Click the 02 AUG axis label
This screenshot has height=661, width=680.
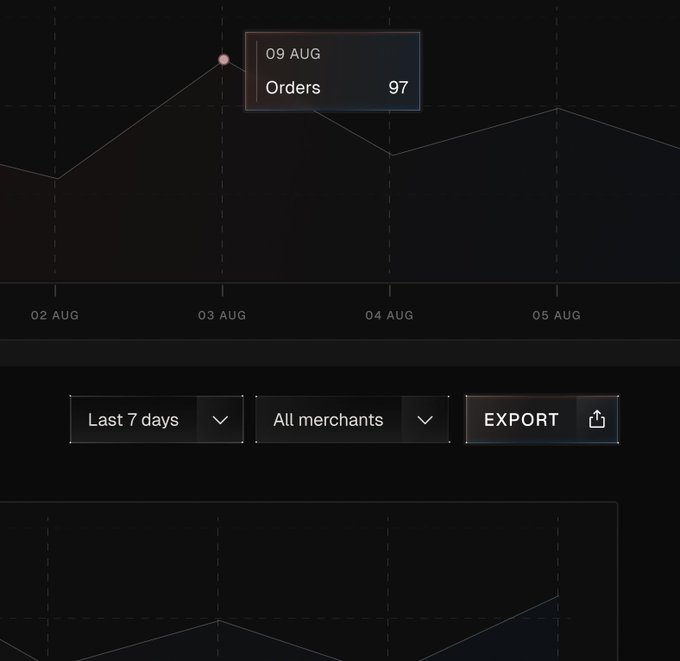pos(55,315)
